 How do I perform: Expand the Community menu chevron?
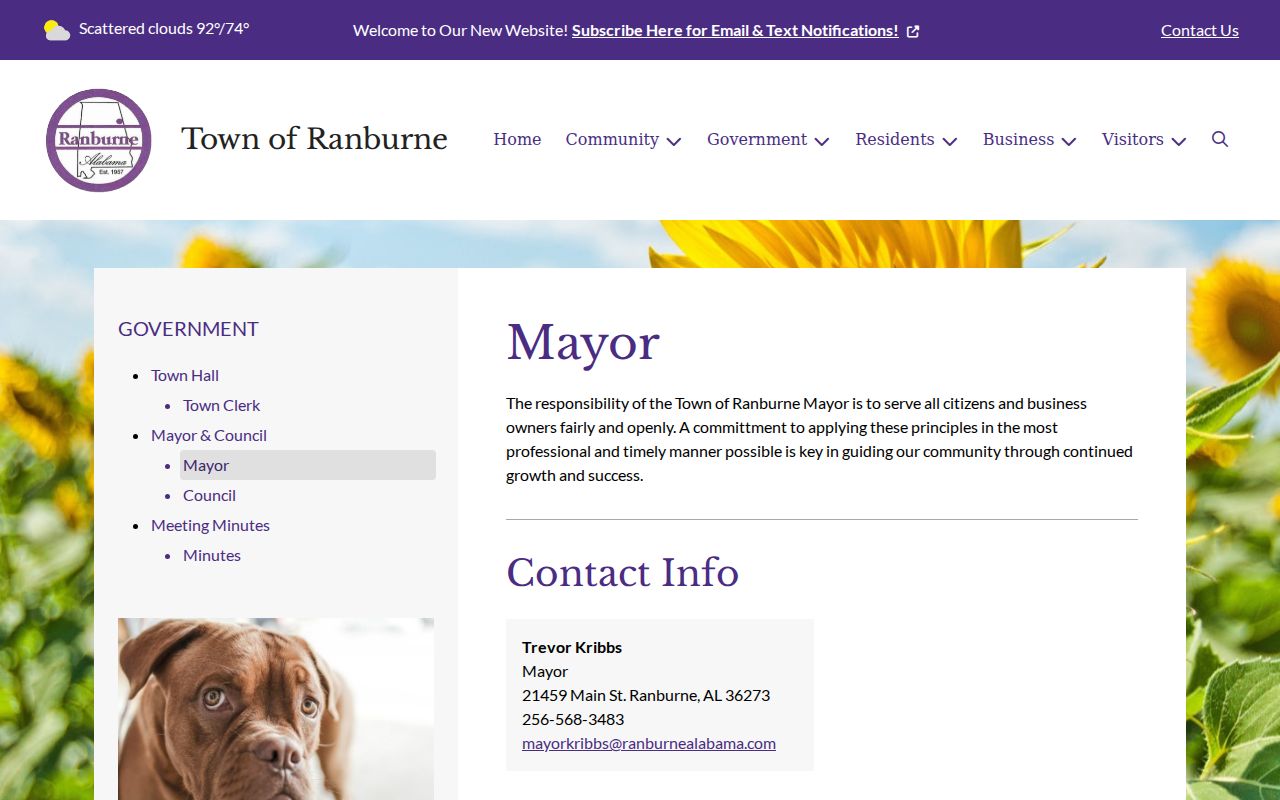click(x=674, y=141)
